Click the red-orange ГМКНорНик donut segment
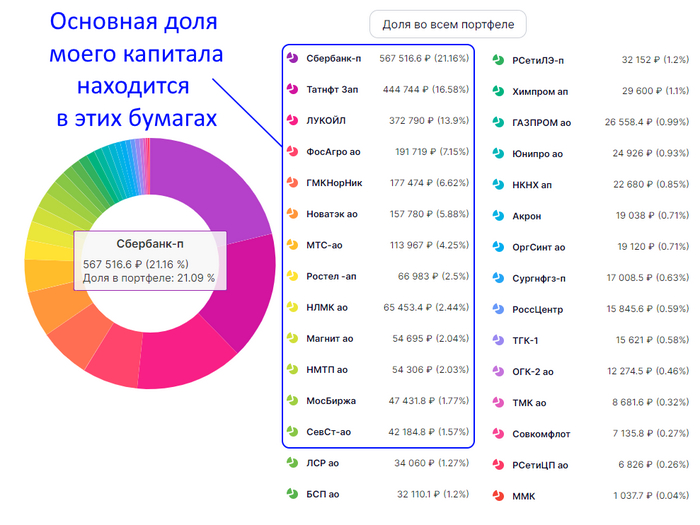700x525 pixels. (79, 335)
